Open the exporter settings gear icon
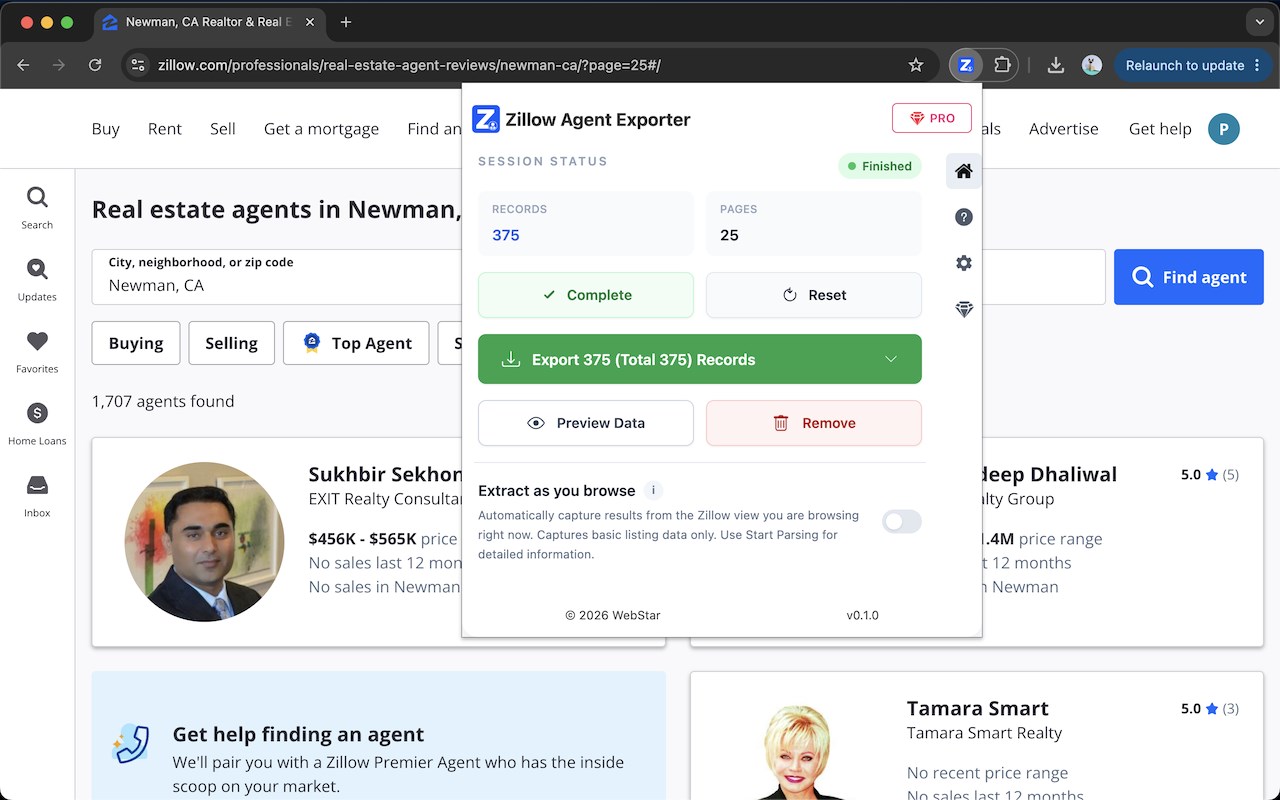Screen dimensions: 1280x800 (x=964, y=263)
